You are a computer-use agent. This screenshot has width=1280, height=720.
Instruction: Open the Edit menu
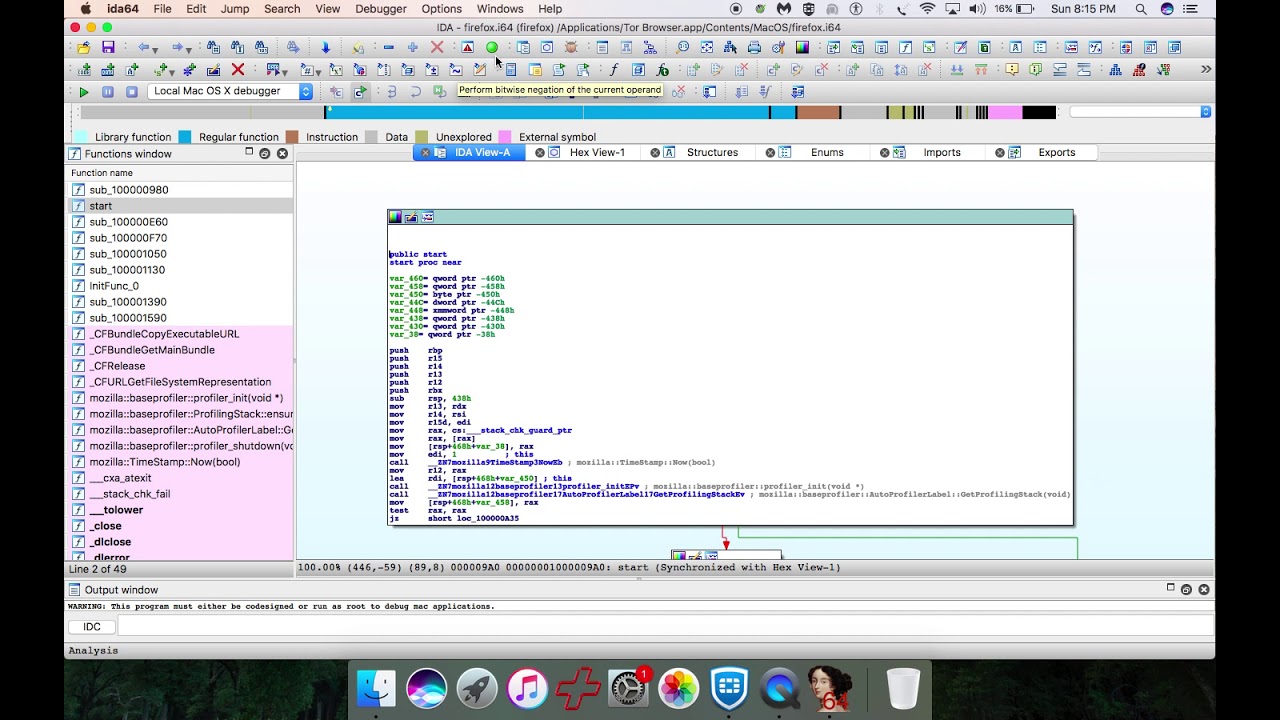point(196,9)
